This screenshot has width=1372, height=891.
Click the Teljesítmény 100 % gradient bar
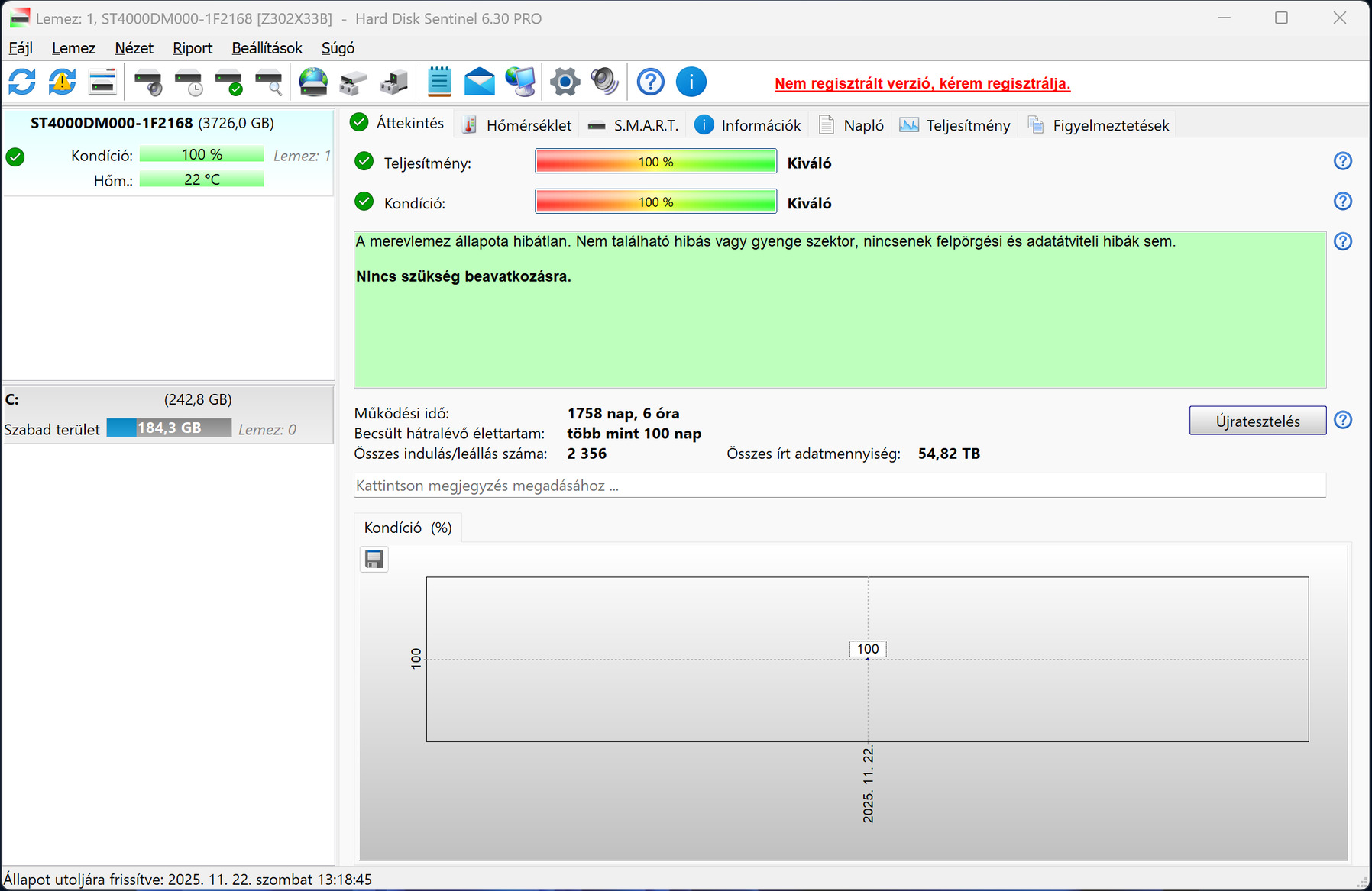click(x=655, y=162)
